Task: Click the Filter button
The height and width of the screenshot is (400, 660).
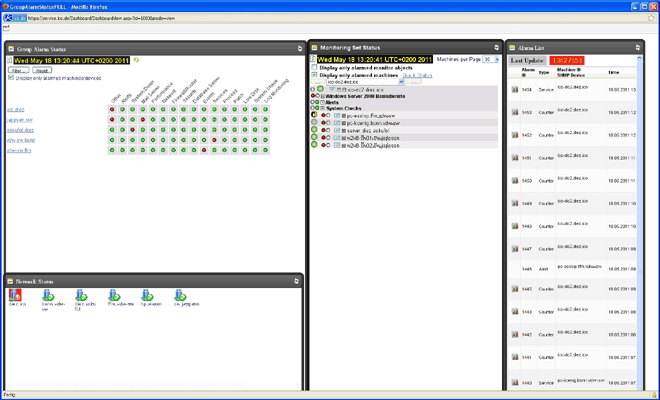Action: point(19,70)
